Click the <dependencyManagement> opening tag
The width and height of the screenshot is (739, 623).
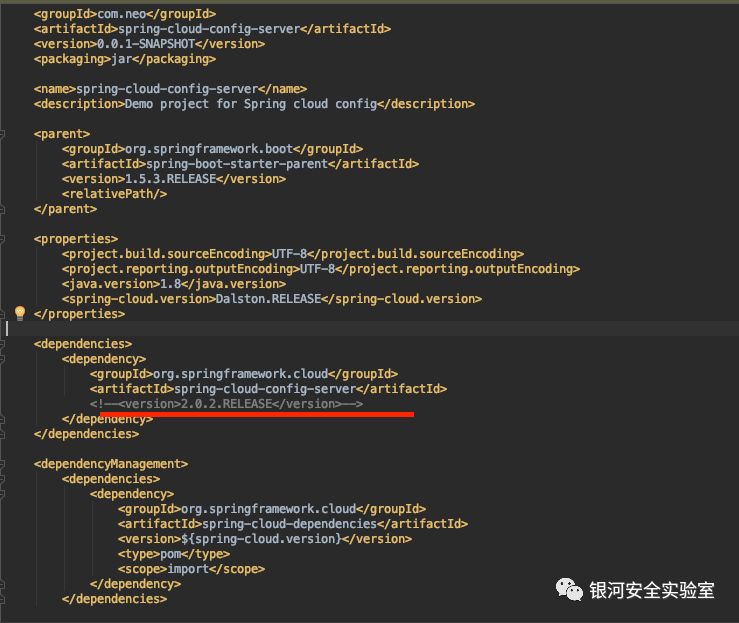tap(111, 464)
